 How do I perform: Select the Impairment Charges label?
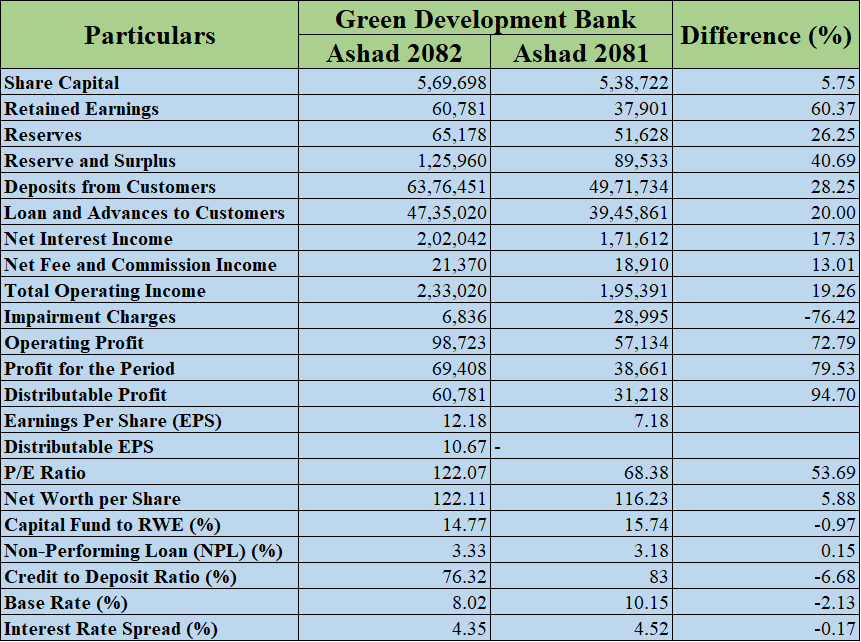point(90,317)
